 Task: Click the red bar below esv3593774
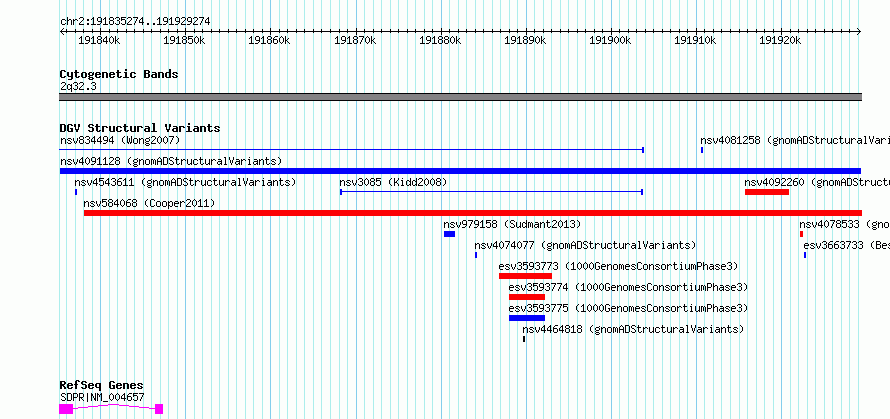pyautogui.click(x=527, y=297)
